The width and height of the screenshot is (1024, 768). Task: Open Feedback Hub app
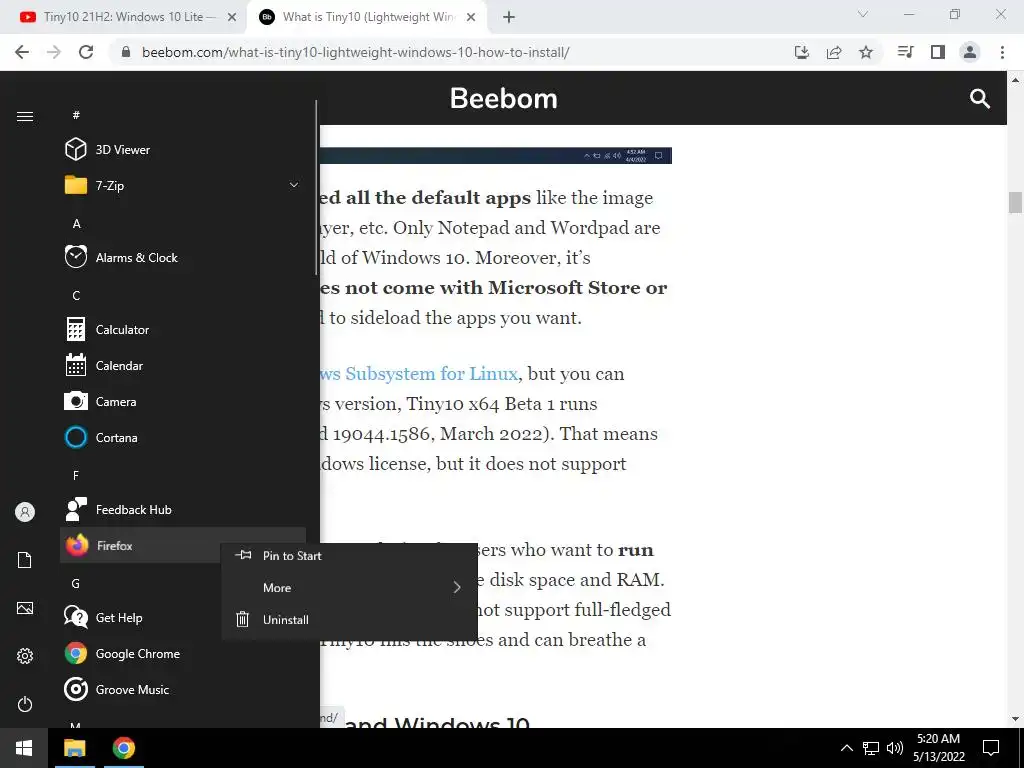(x=183, y=509)
